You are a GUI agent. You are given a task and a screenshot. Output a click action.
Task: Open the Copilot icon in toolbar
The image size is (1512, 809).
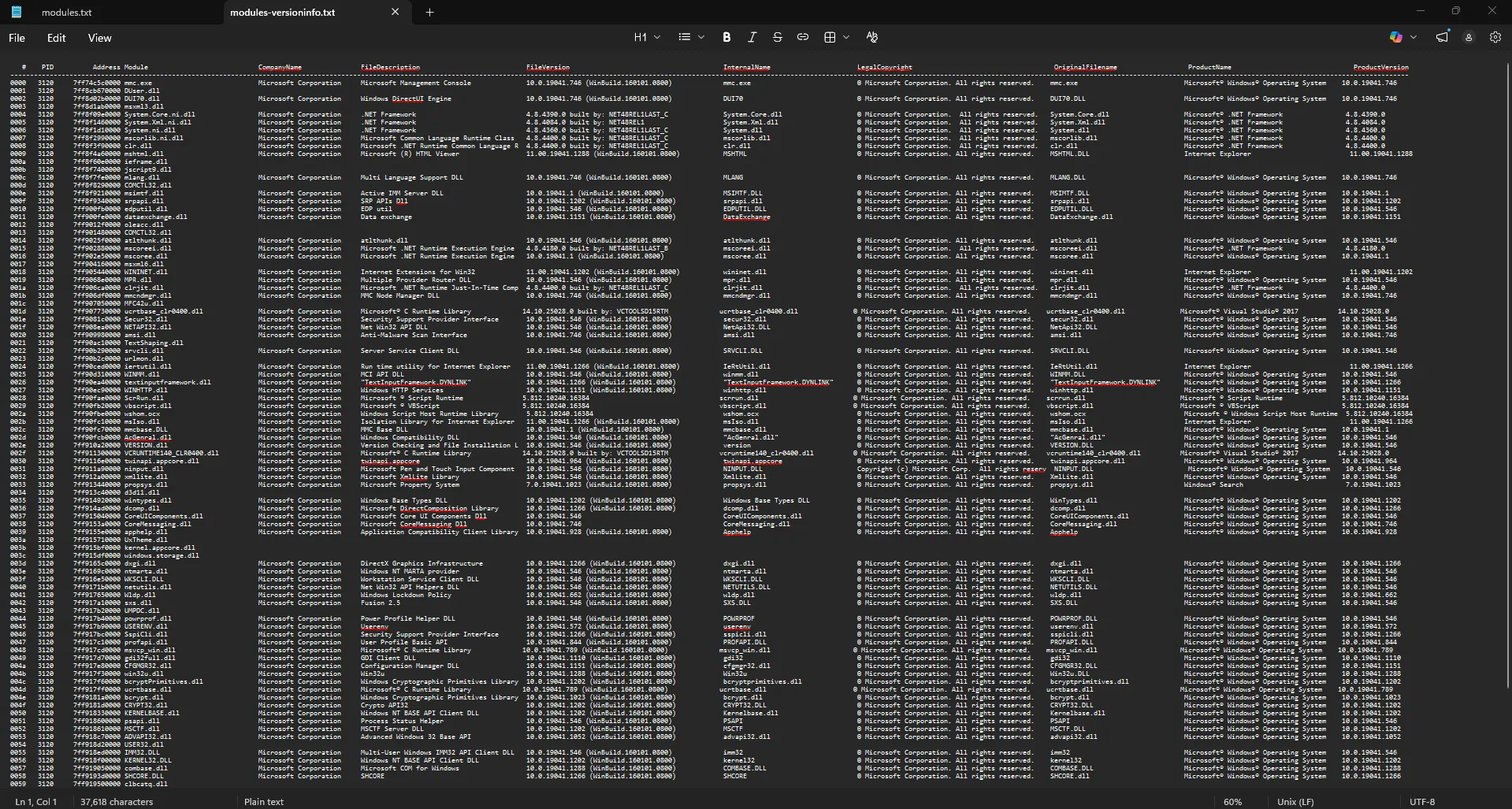tap(1395, 37)
